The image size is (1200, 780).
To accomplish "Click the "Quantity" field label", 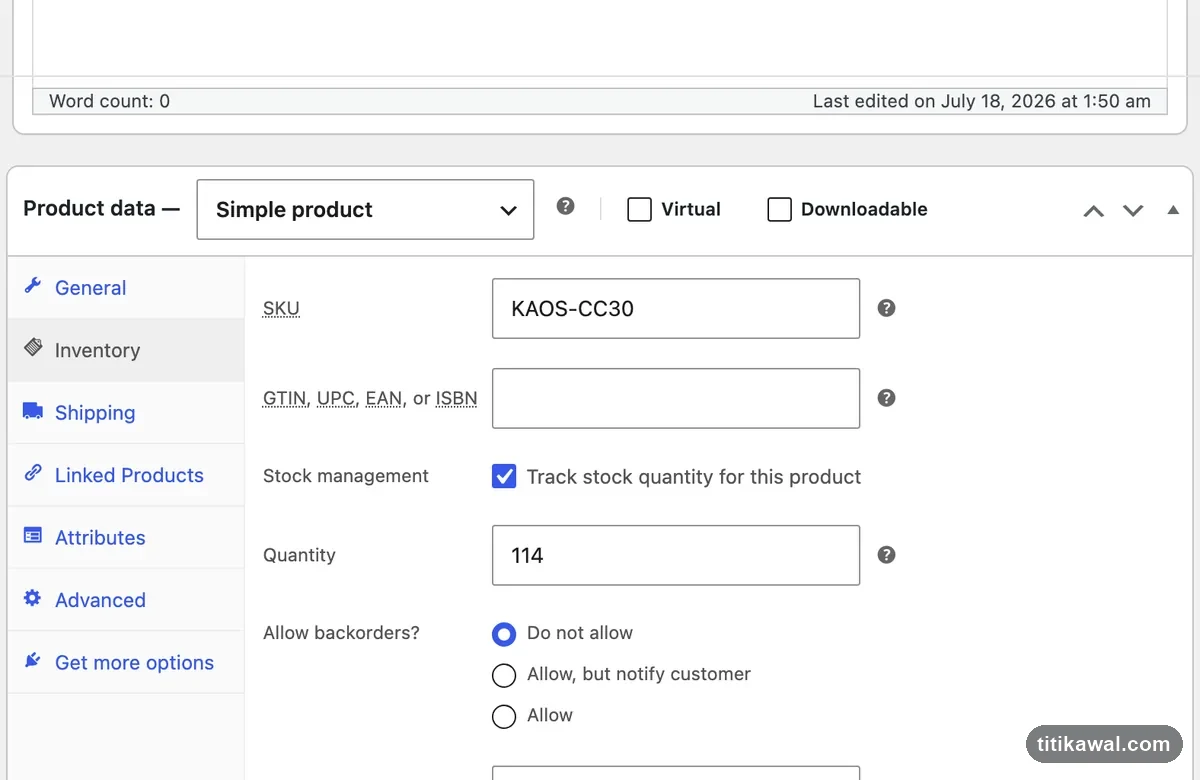I will tap(299, 555).
